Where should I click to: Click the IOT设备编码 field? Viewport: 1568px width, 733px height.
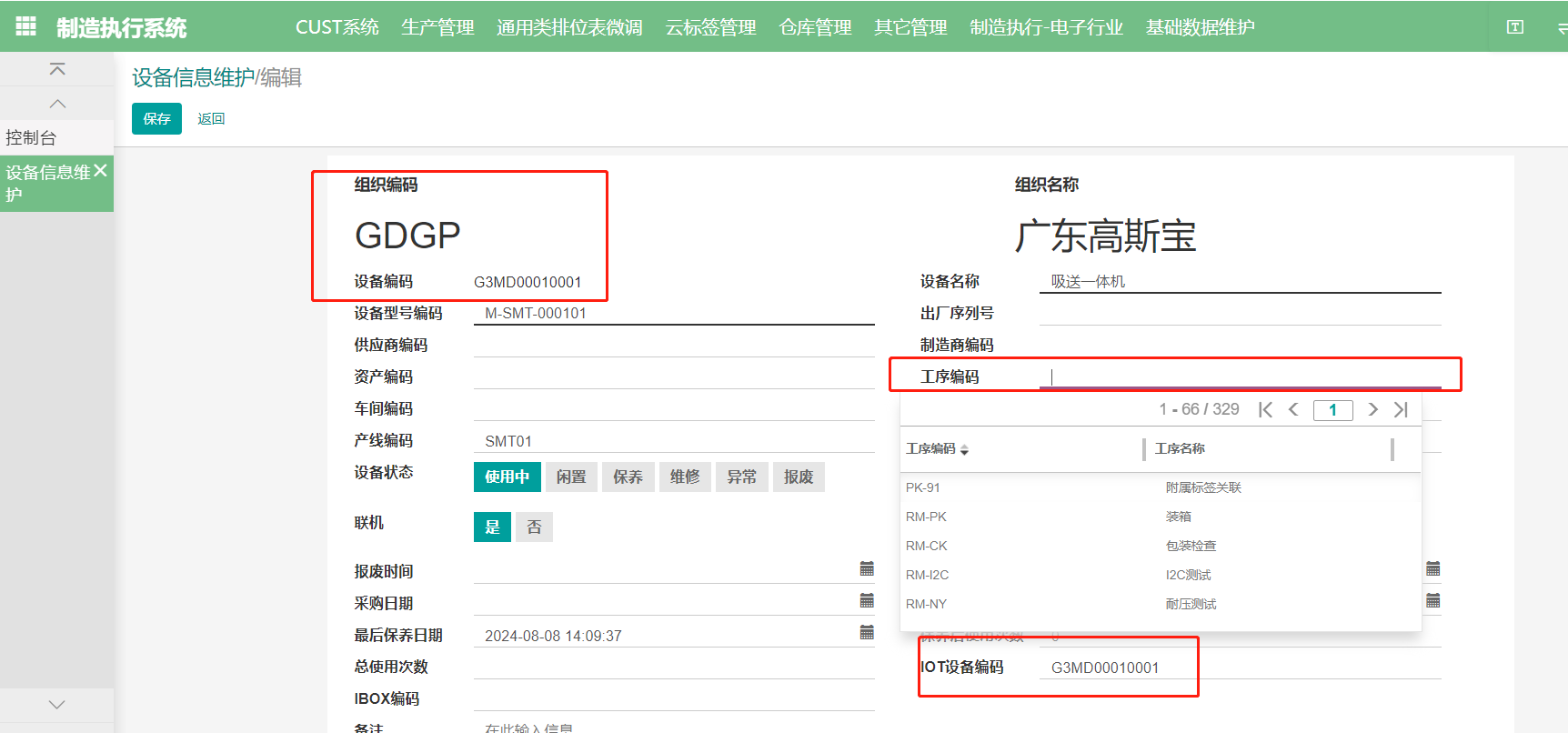(x=1241, y=668)
